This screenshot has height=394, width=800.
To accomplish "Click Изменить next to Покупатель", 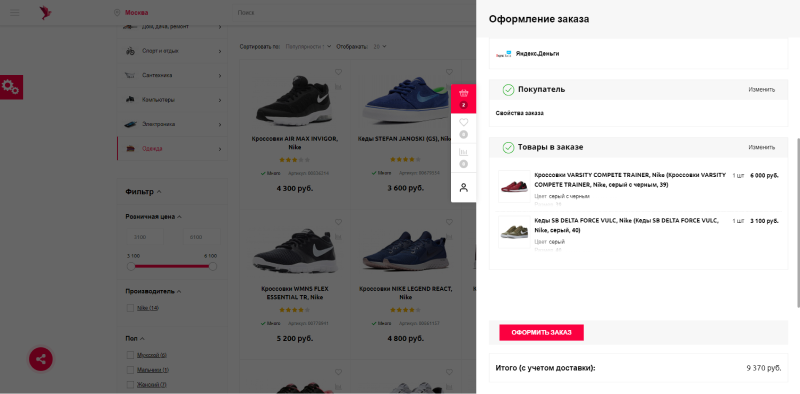I will coord(762,89).
